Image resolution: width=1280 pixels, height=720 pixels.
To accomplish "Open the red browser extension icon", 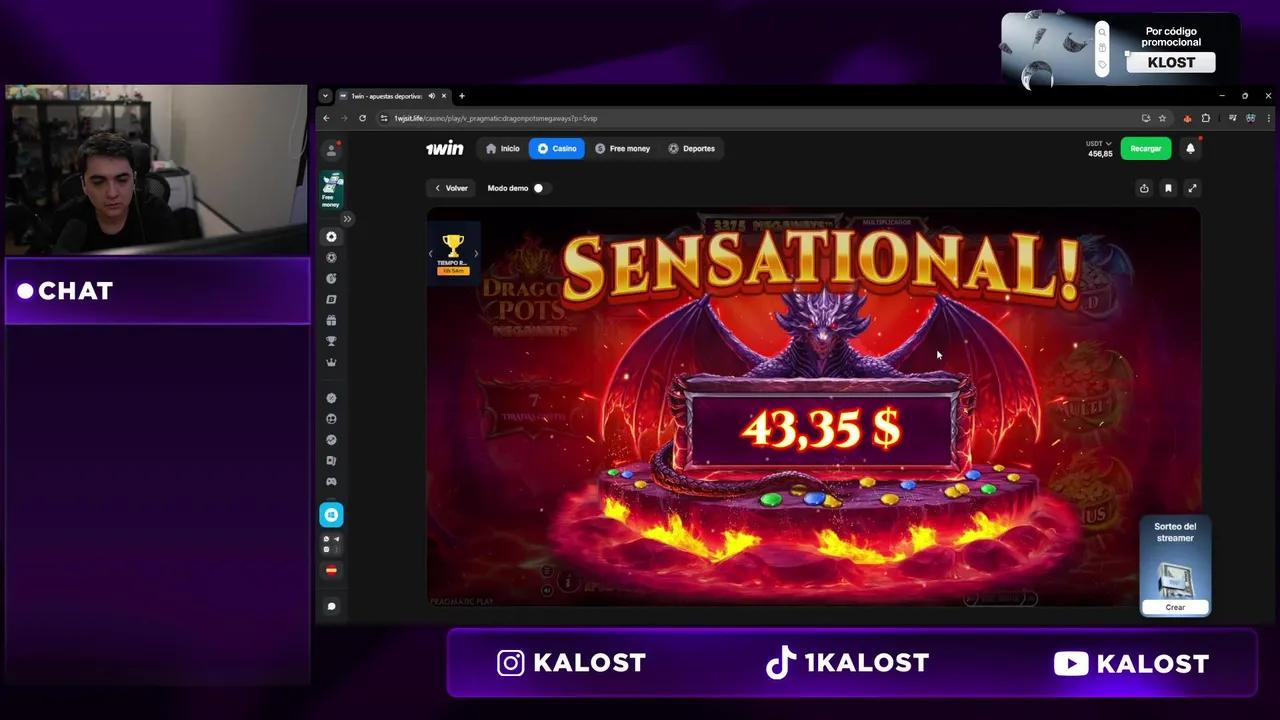I will point(1187,118).
